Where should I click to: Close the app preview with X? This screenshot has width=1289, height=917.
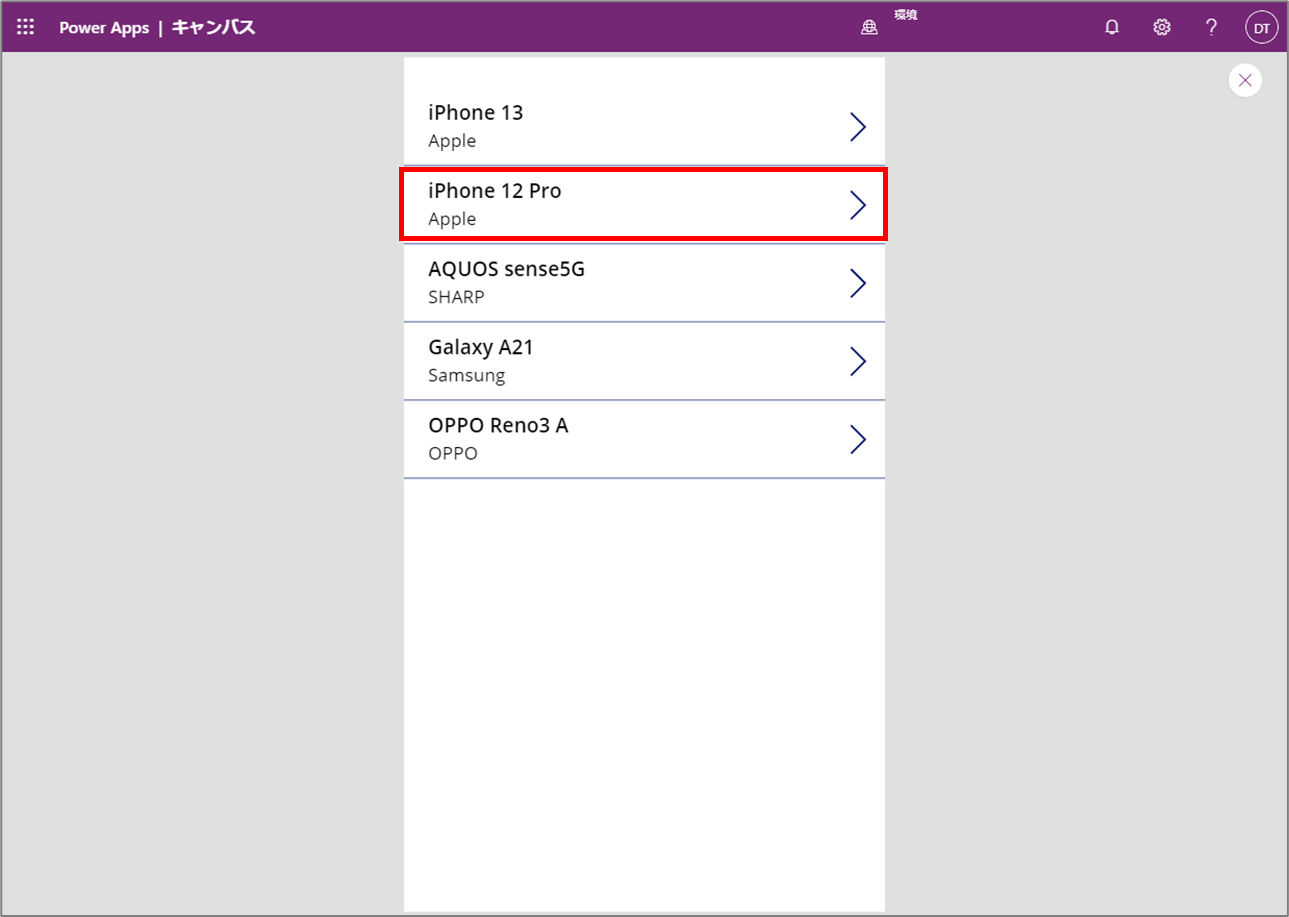(x=1245, y=80)
